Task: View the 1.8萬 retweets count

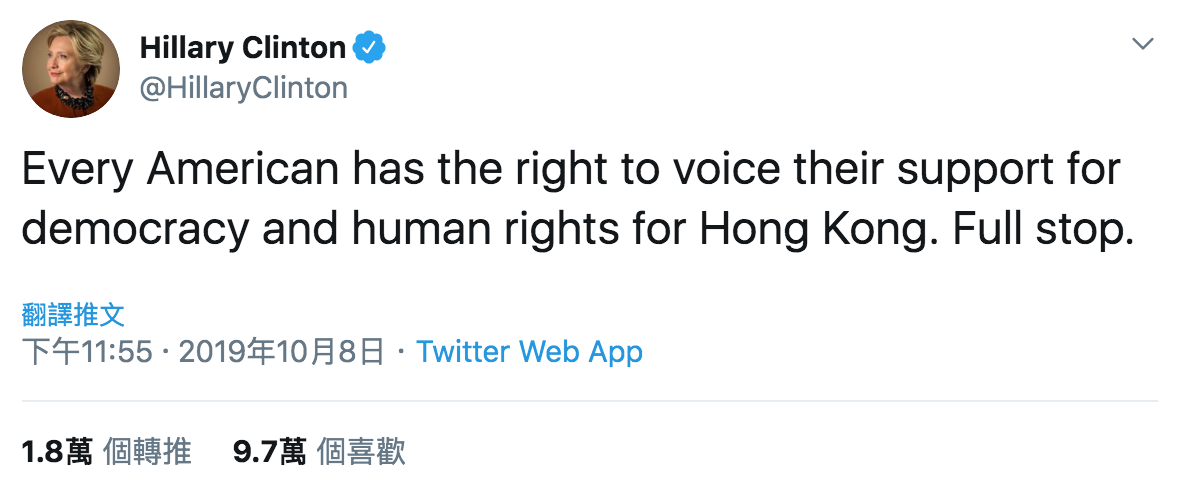Action: coord(57,452)
